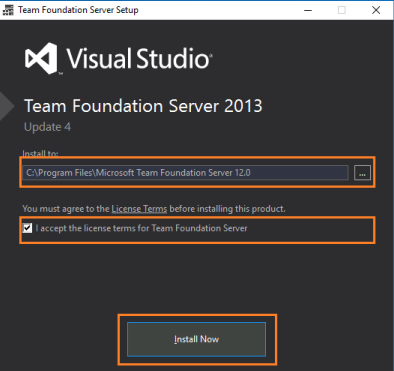Close the Team Foundation Server Setup window

tap(376, 10)
